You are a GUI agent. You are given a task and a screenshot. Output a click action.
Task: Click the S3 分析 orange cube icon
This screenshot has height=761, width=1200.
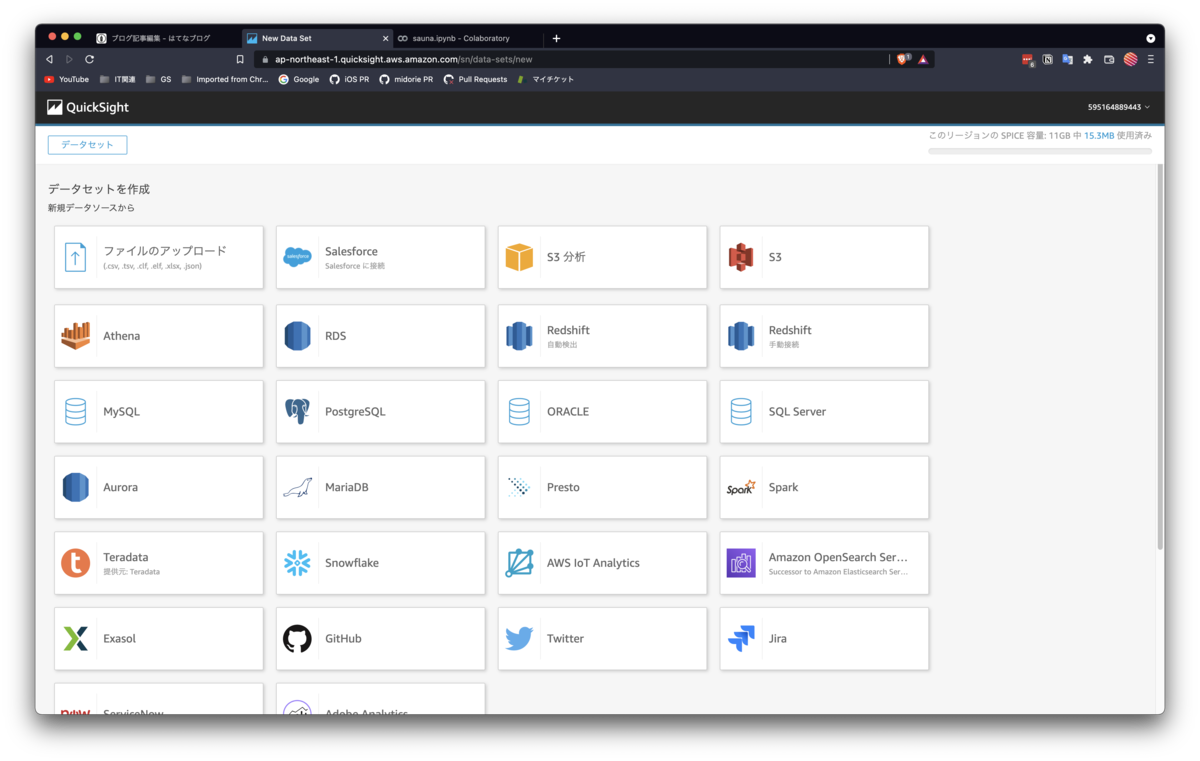519,257
